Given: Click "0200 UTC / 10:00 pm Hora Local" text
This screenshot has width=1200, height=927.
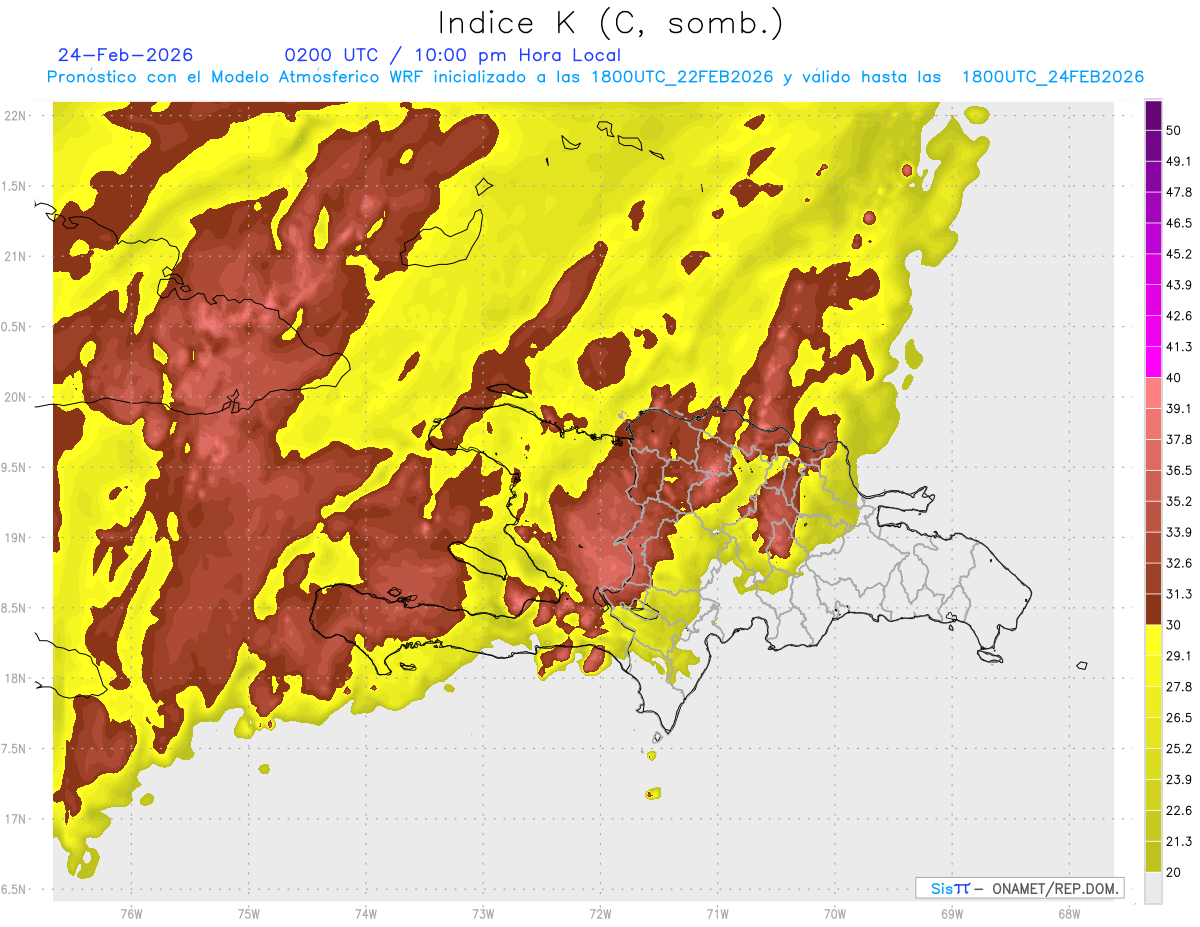Looking at the screenshot, I should point(452,55).
